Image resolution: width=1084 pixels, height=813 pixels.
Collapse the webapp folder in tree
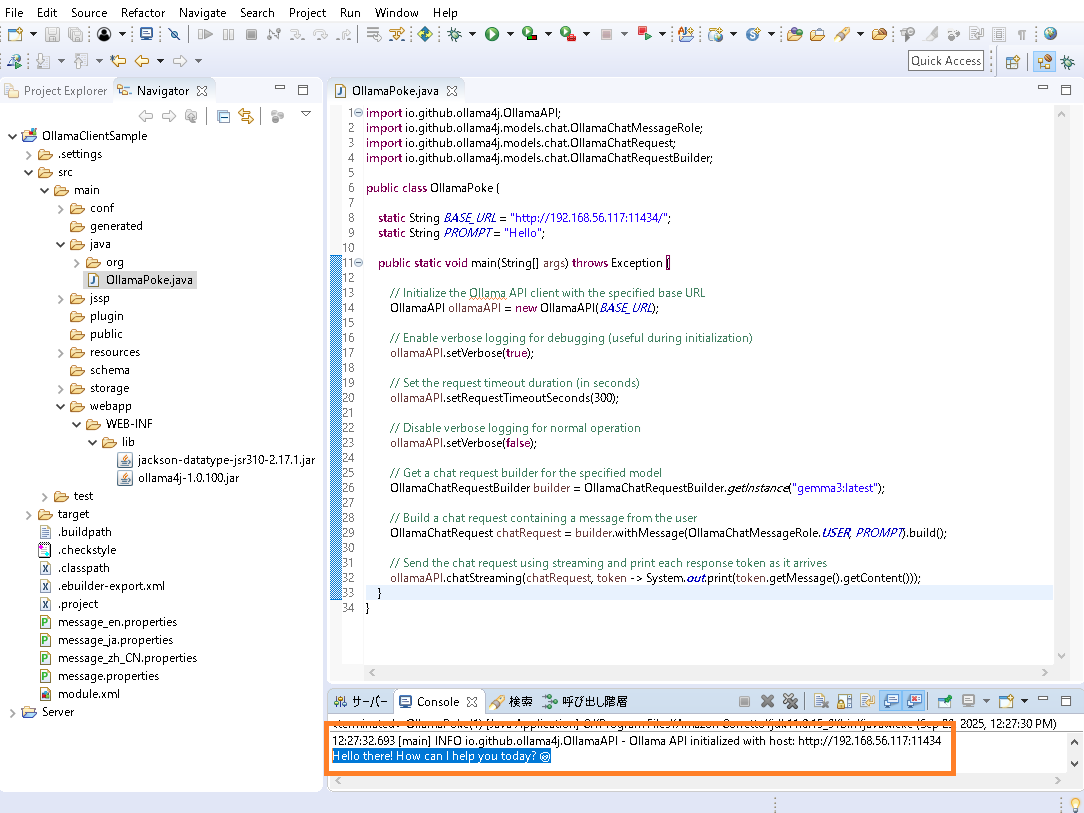(61, 406)
